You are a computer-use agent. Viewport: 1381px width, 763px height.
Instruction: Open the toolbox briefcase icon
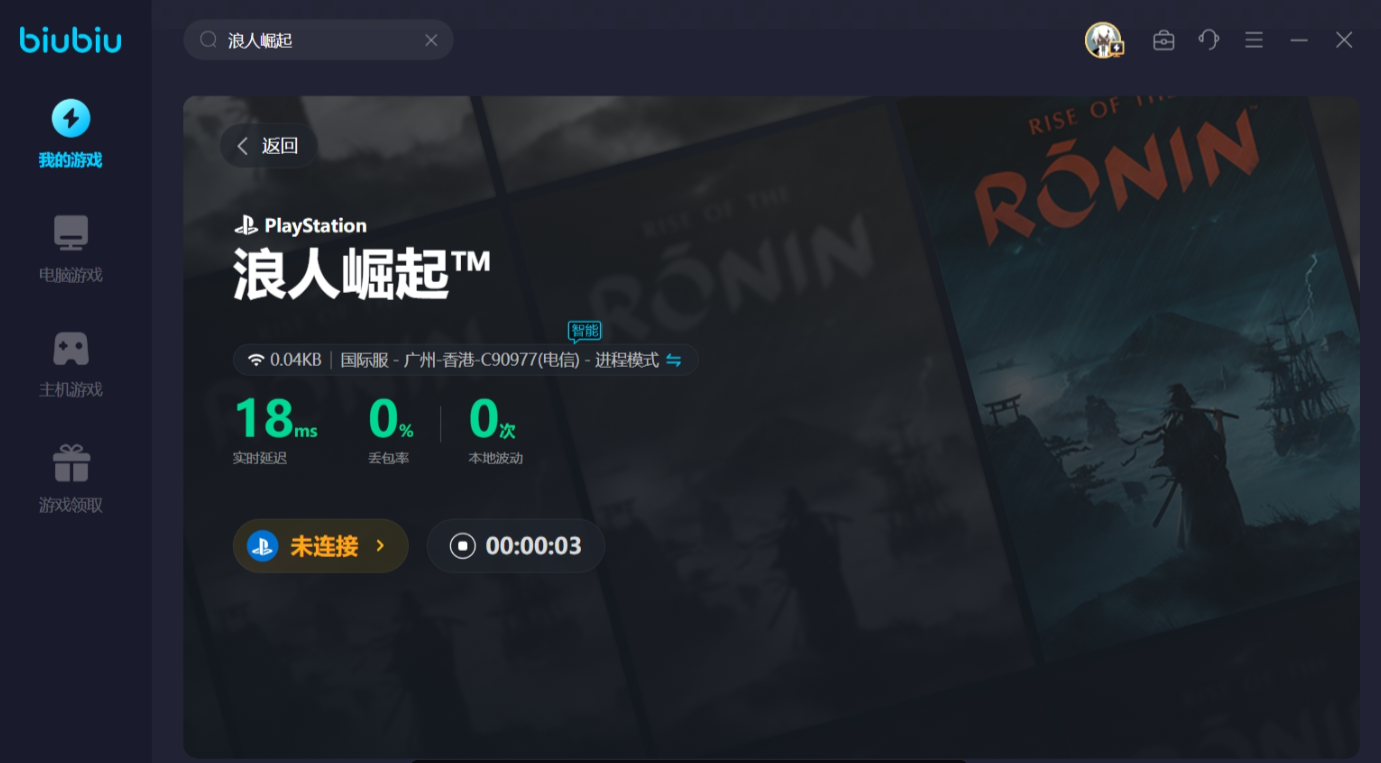pos(1163,40)
